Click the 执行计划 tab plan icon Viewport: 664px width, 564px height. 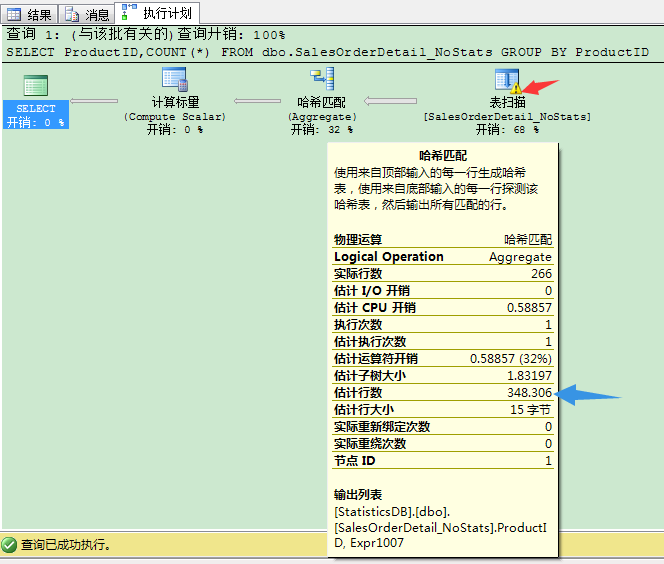click(x=129, y=12)
